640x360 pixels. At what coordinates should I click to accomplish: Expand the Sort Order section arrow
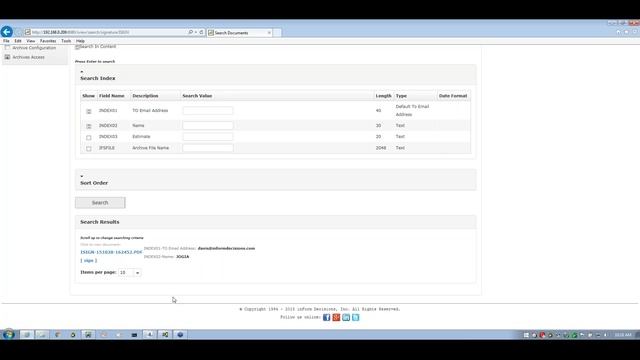(82, 176)
